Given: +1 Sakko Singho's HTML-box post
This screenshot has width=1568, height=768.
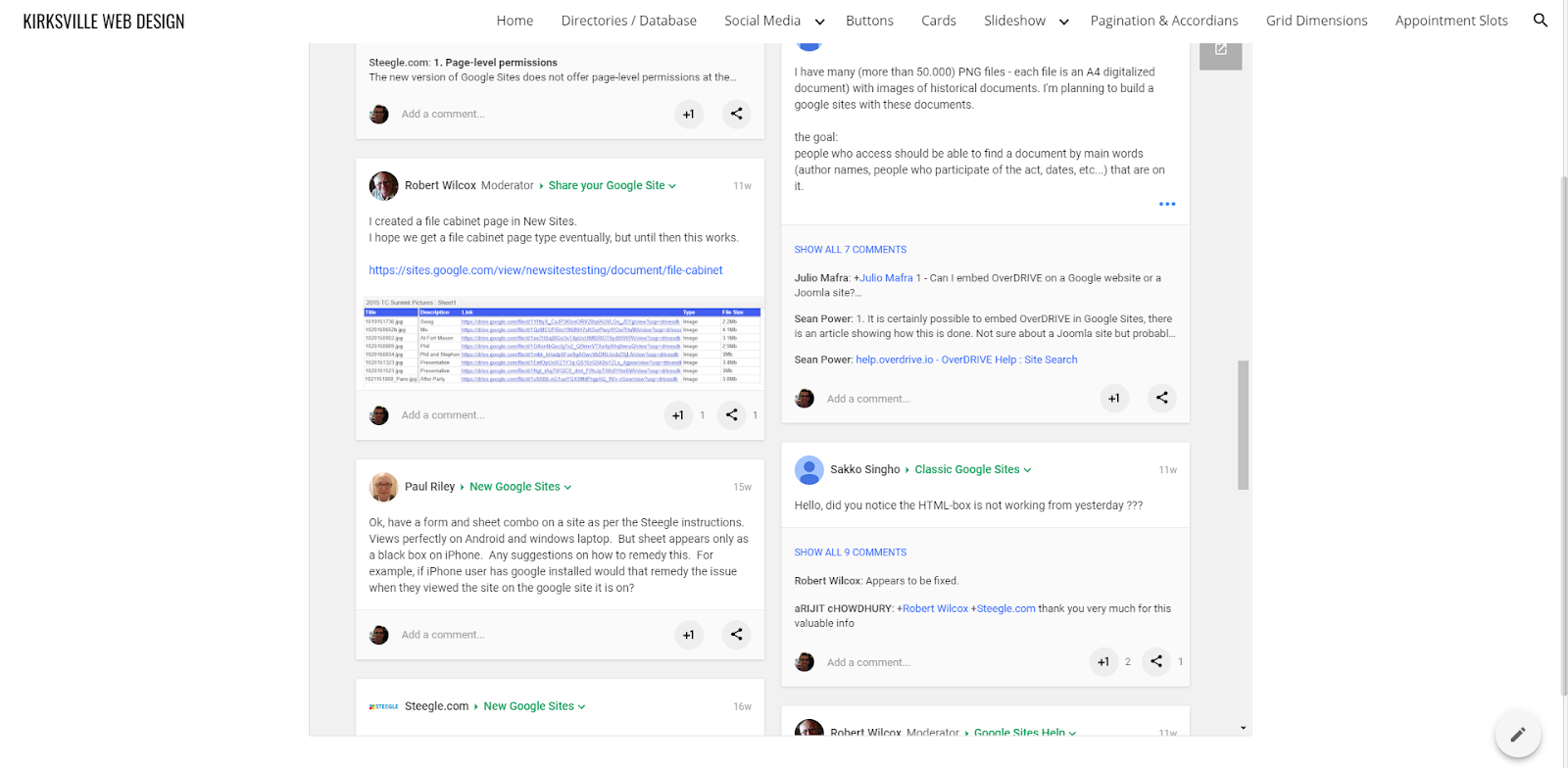Looking at the screenshot, I should (x=1103, y=662).
